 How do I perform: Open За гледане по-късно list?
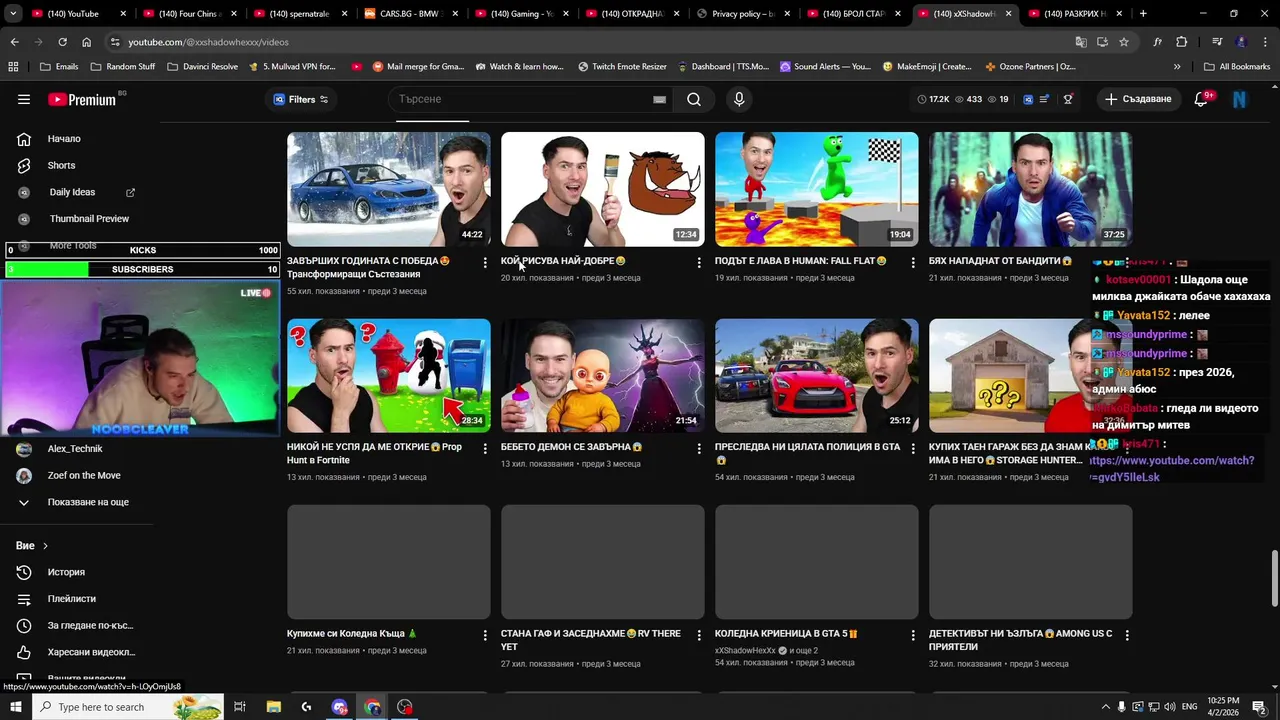90,625
